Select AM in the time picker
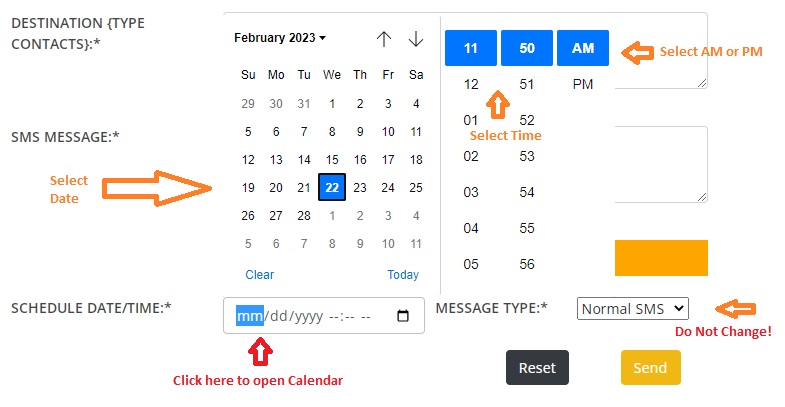 pos(583,48)
